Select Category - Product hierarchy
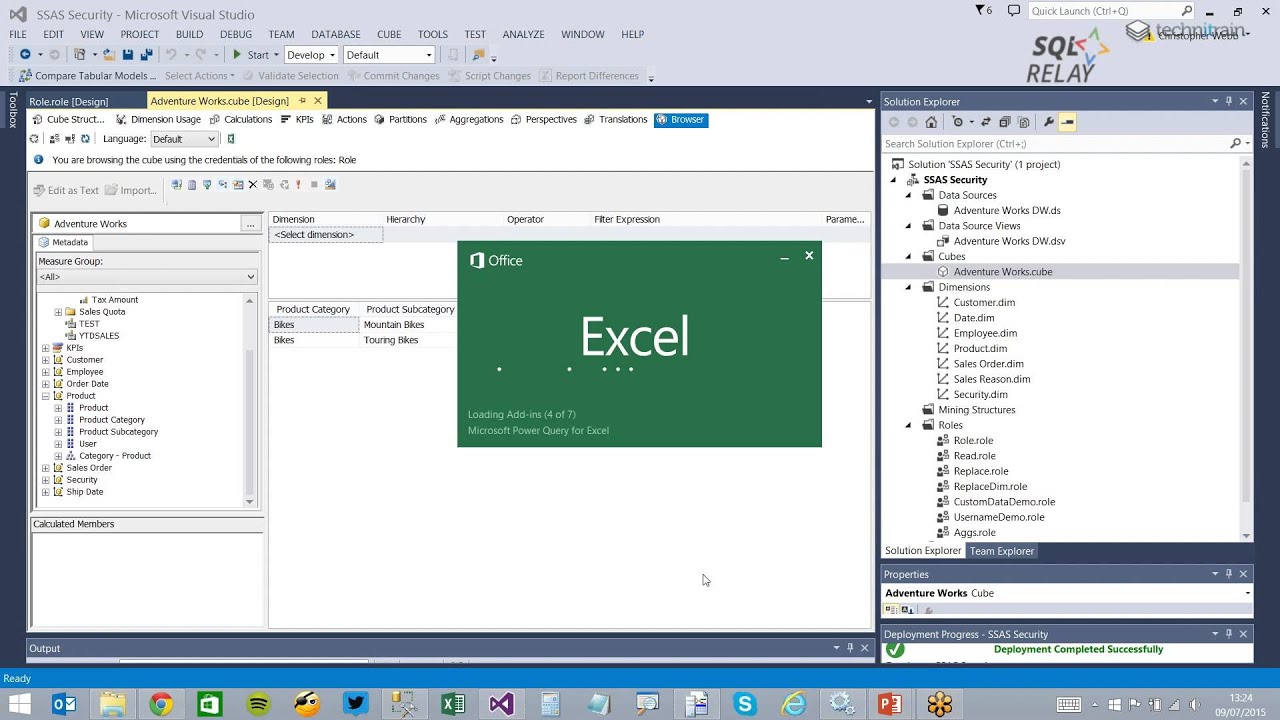1280x720 pixels. tap(115, 456)
